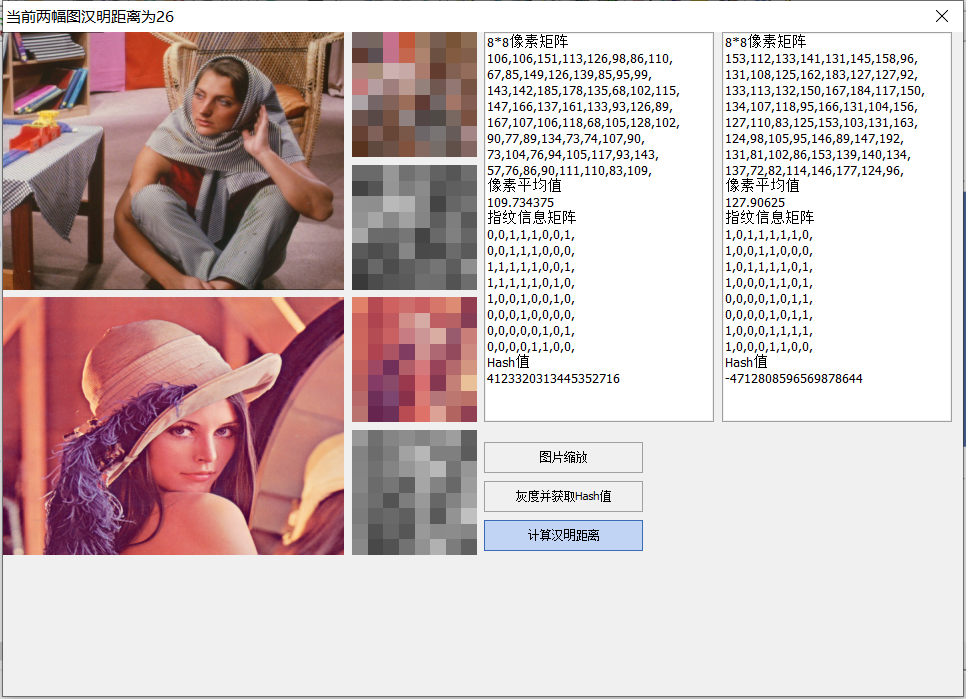Click row 147,166,137,161,133,93,126,89

(x=580, y=107)
